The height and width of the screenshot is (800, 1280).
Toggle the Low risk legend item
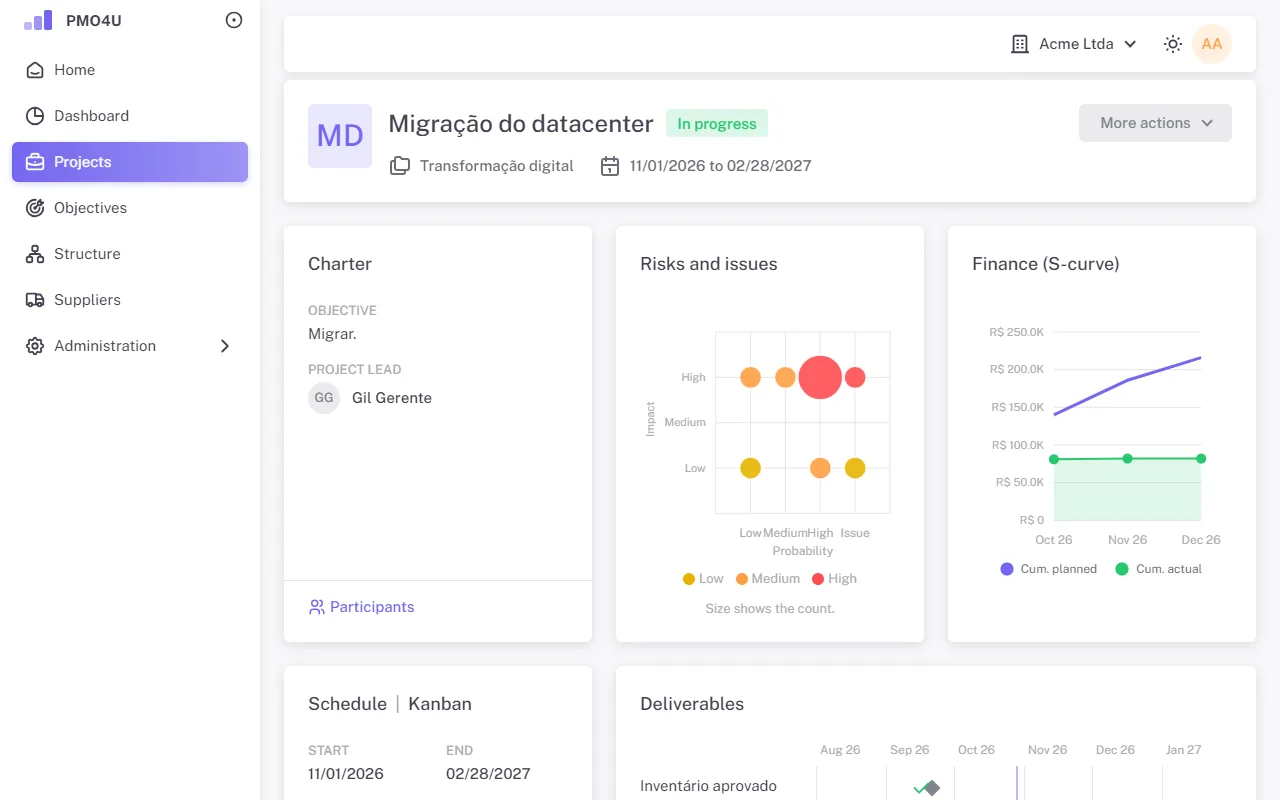[703, 579]
